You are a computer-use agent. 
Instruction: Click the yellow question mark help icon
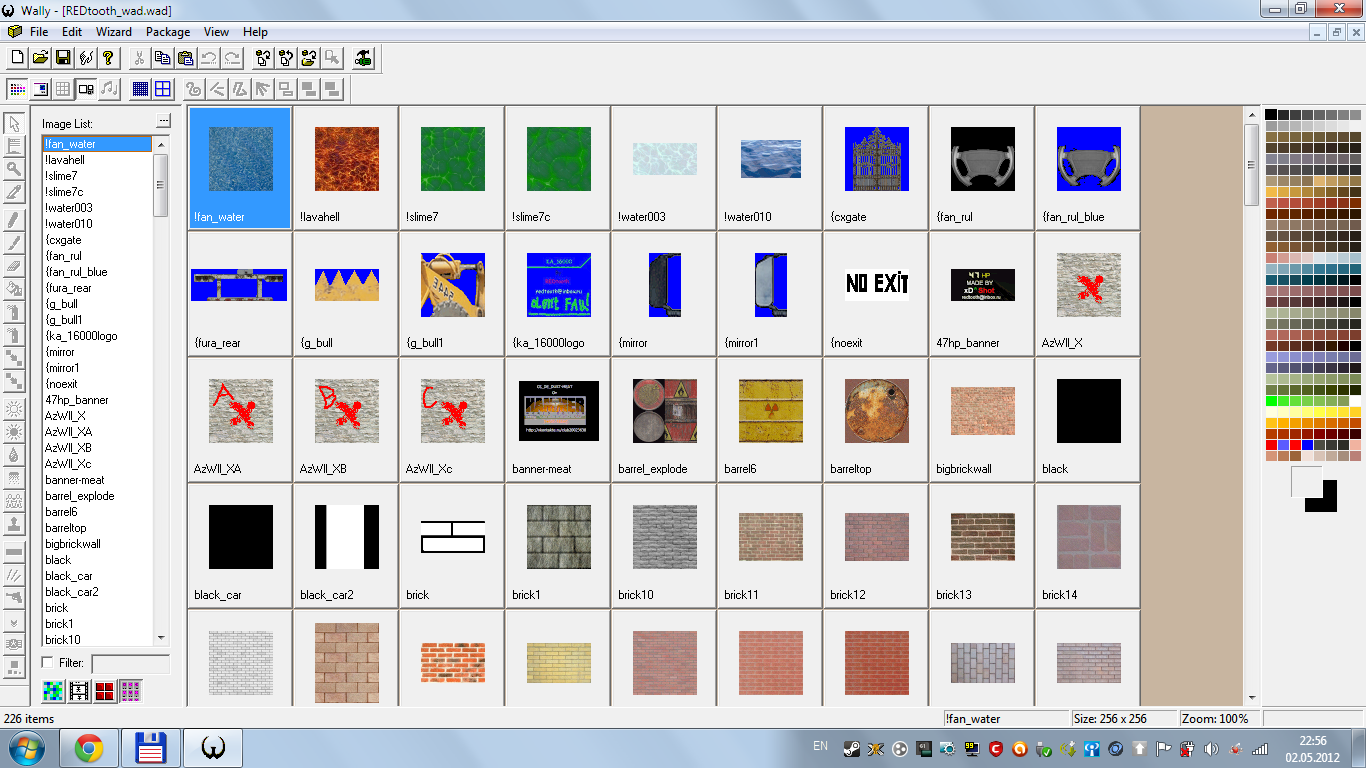pyautogui.click(x=108, y=58)
